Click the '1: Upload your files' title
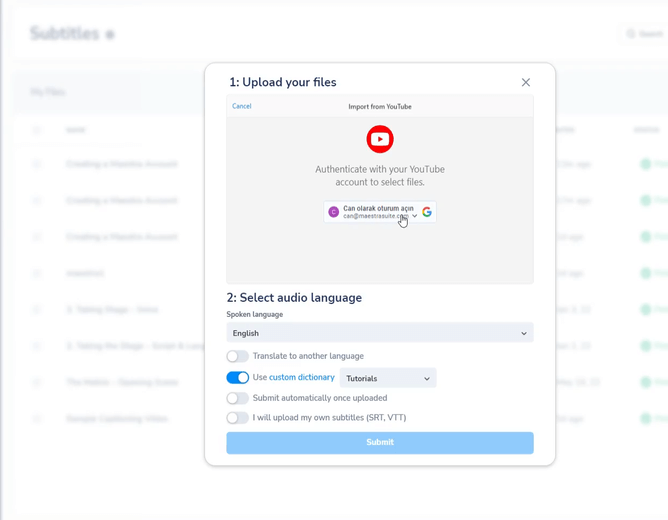The width and height of the screenshot is (668, 520). pyautogui.click(x=283, y=82)
